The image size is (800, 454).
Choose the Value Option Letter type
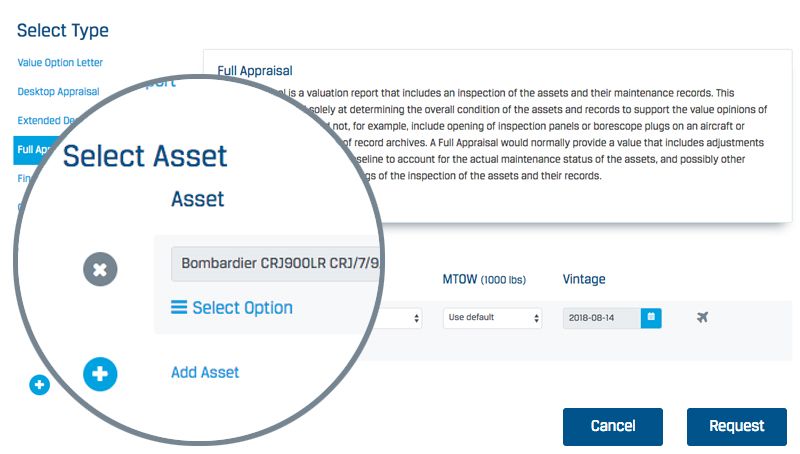(60, 63)
